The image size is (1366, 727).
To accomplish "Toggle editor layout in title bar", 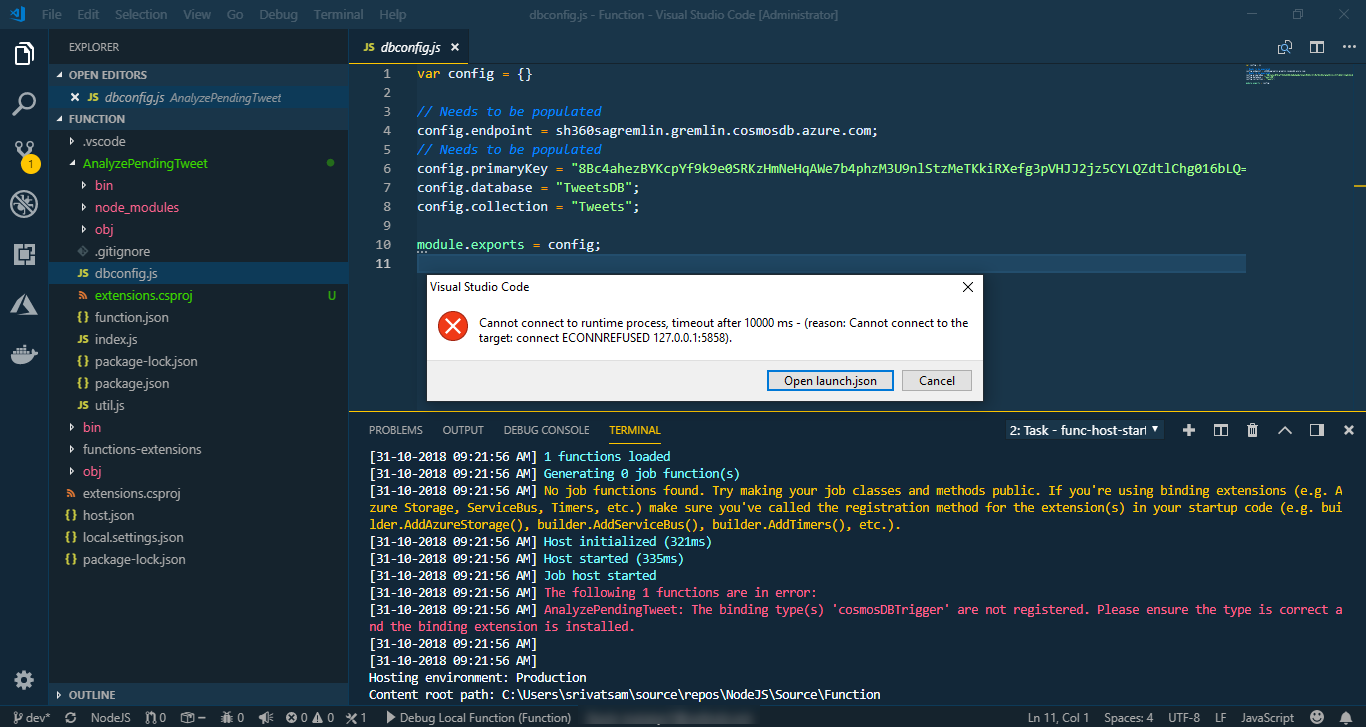I will point(1316,46).
